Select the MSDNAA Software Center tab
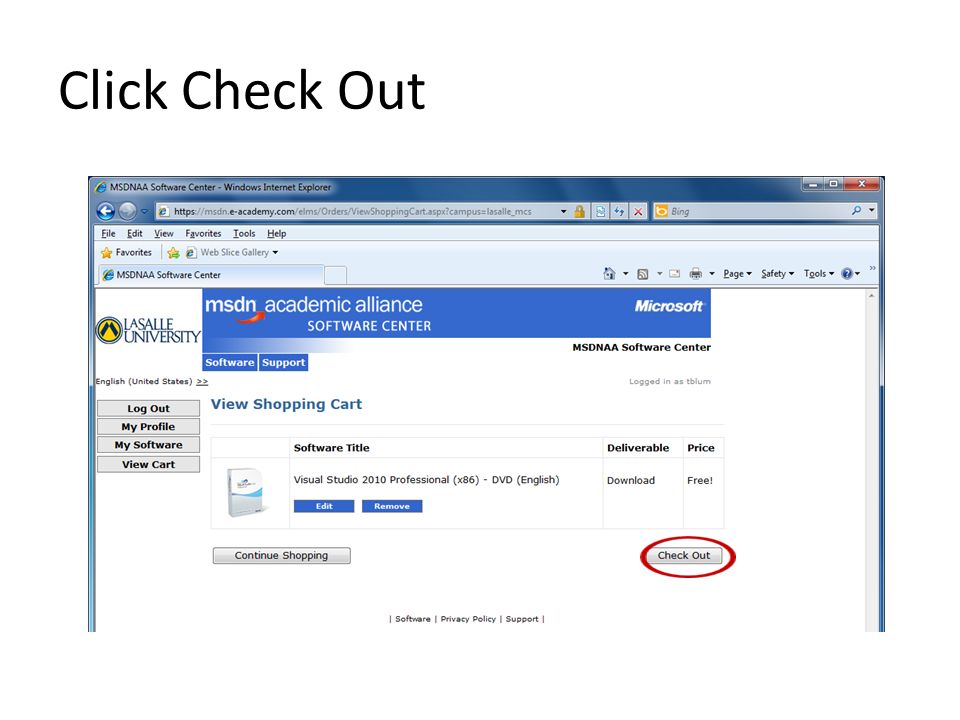The width and height of the screenshot is (960, 720). [x=211, y=275]
